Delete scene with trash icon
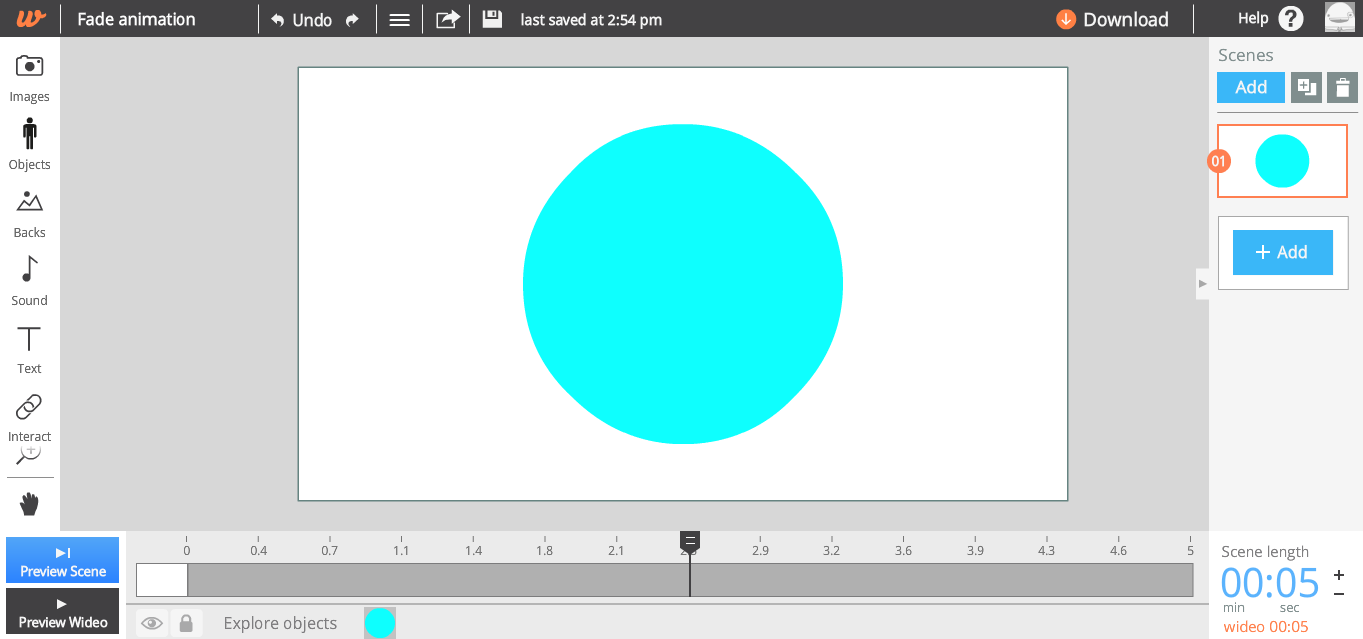The width and height of the screenshot is (1363, 639). pyautogui.click(x=1342, y=87)
